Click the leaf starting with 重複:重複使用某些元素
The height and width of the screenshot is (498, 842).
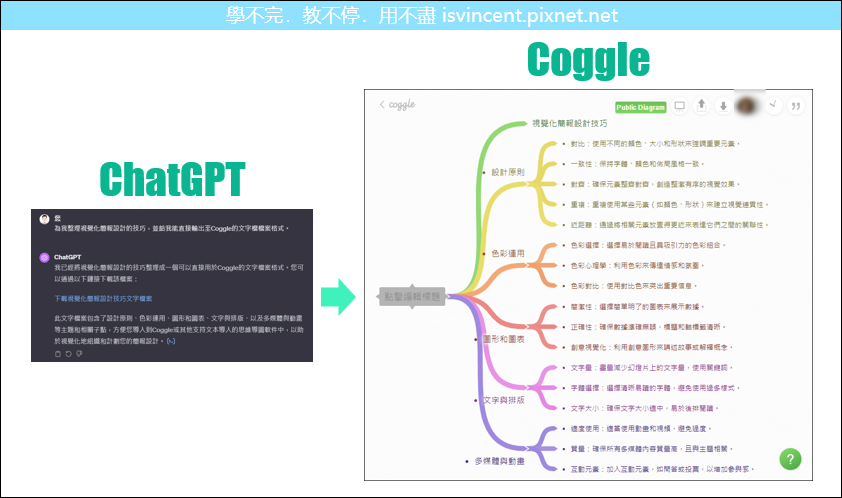click(669, 205)
